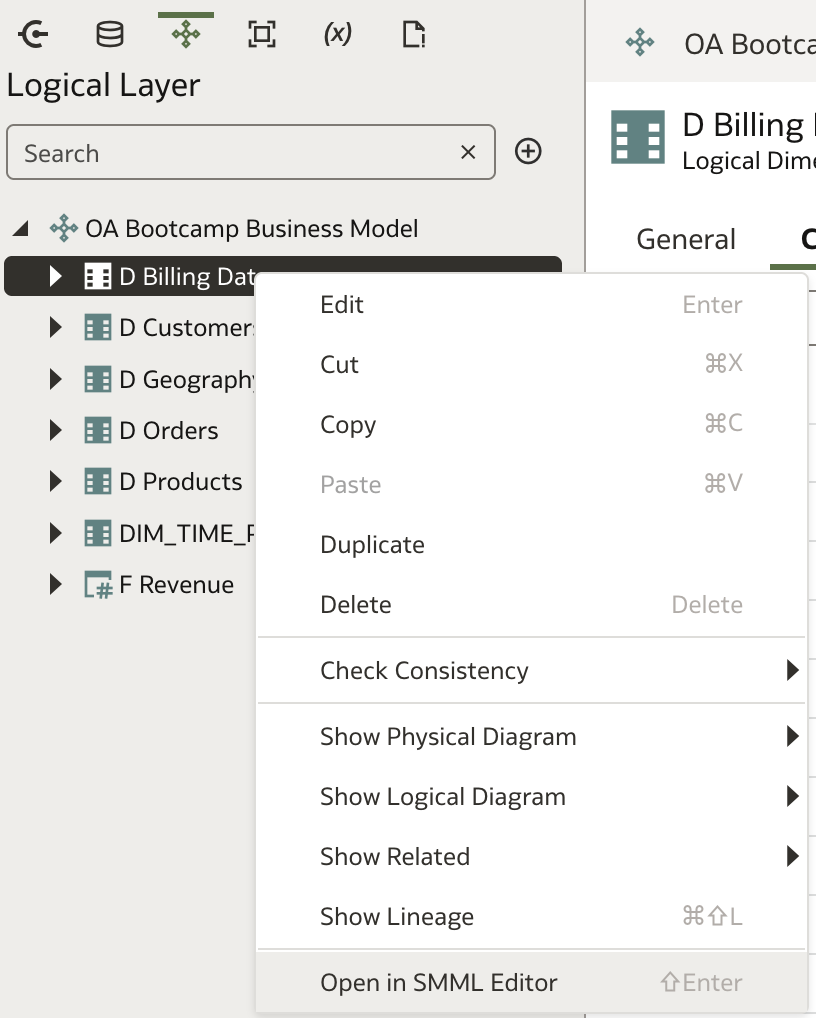Screen dimensions: 816x1018
Task: Open Show Related submenu
Action: coord(531,856)
